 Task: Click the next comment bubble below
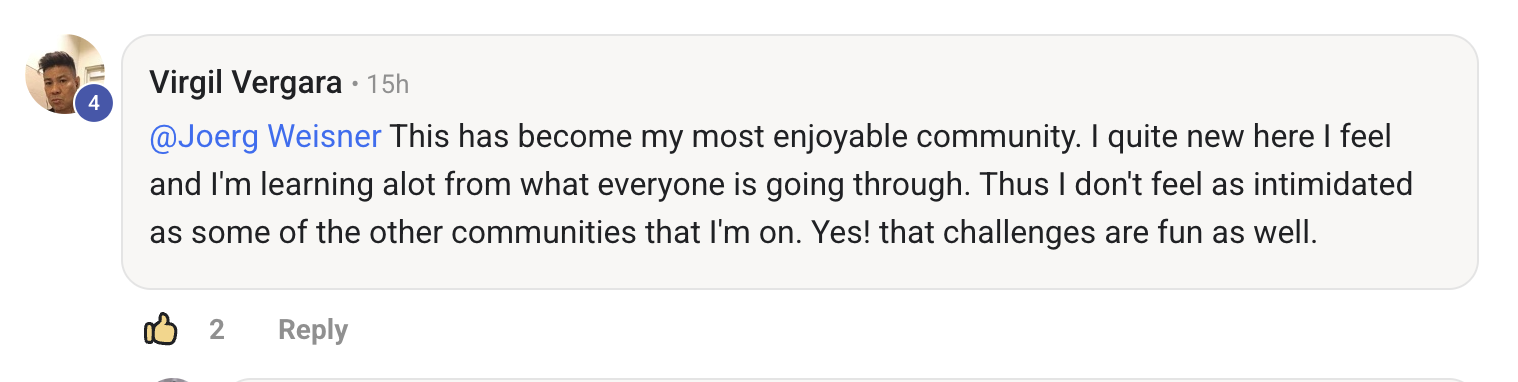[850, 380]
